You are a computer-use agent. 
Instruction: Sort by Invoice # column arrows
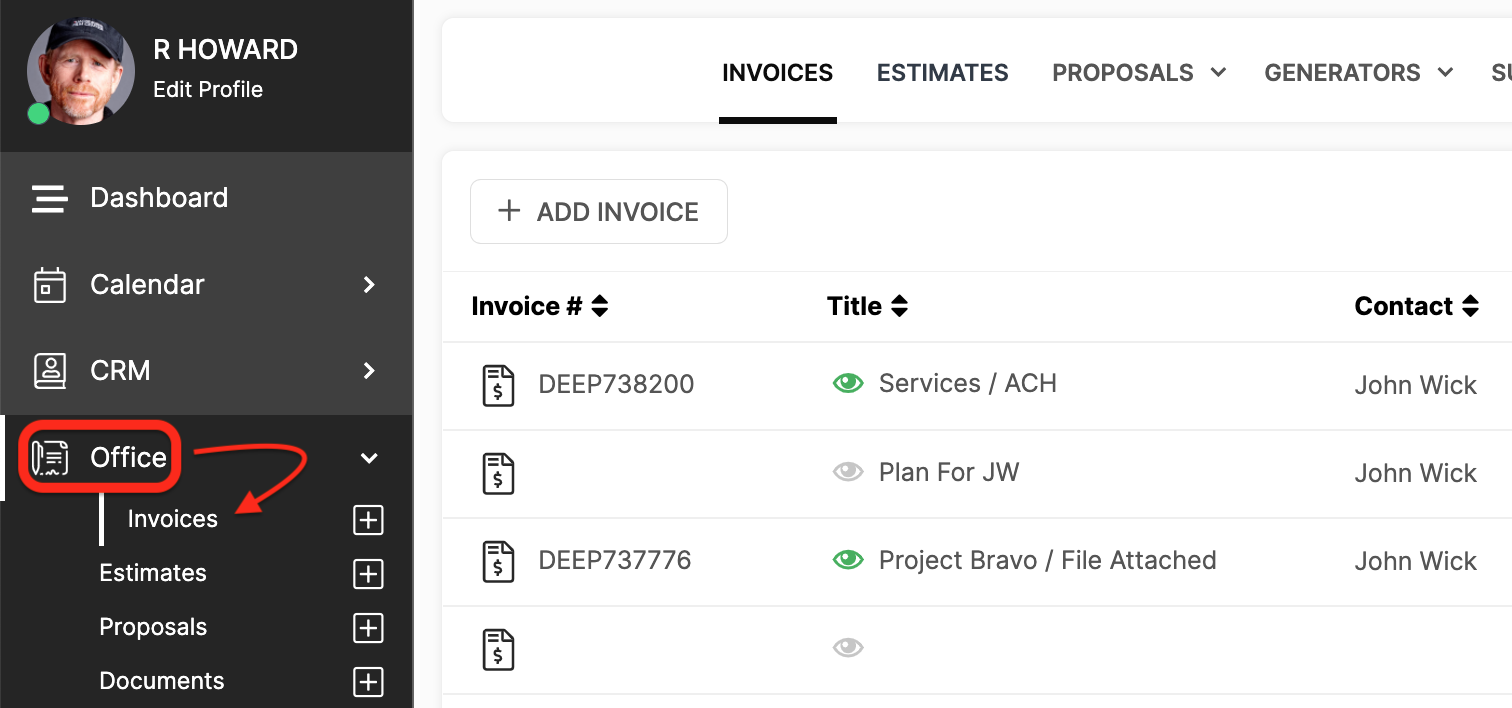[x=600, y=306]
